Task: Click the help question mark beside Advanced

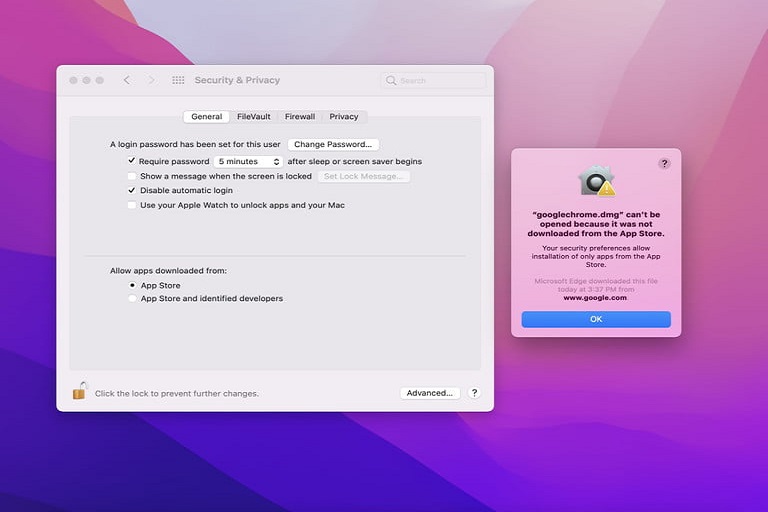Action: (474, 393)
